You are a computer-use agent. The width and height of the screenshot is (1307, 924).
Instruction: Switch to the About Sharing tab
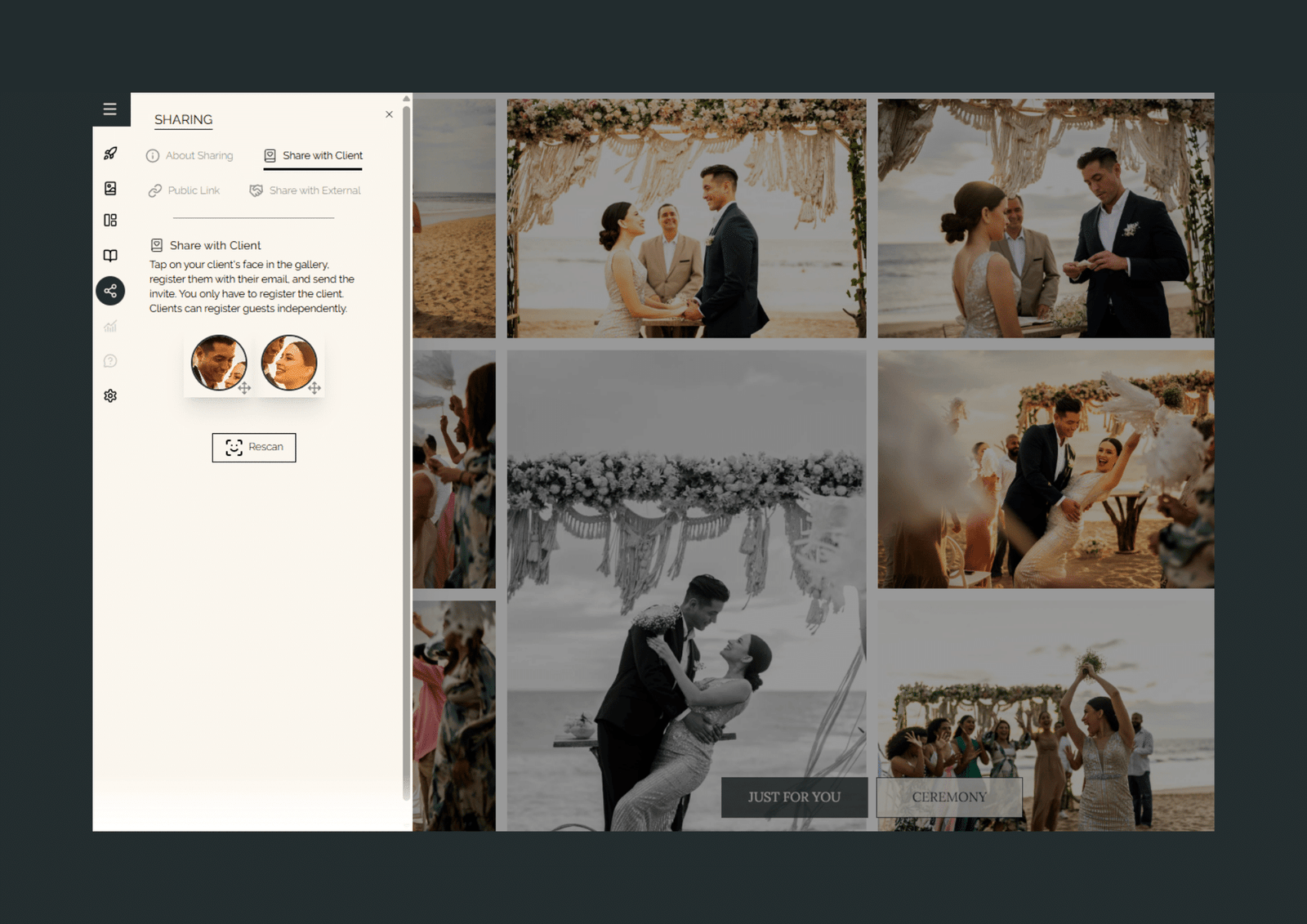coord(190,156)
